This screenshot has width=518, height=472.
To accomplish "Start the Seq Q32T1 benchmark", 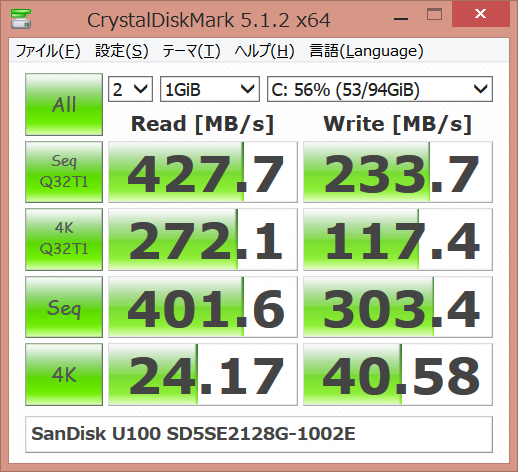I will tap(64, 172).
